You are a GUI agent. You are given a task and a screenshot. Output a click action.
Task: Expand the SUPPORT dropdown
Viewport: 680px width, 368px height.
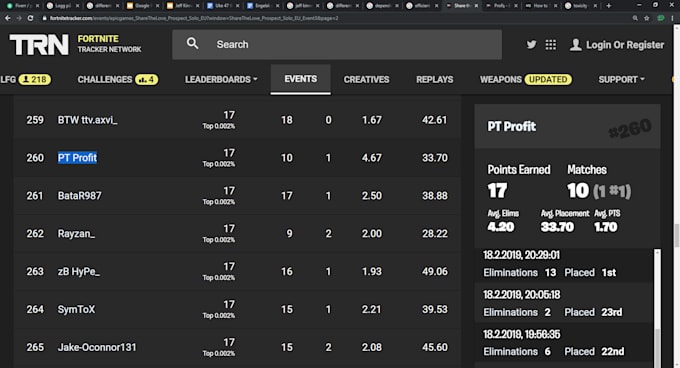[x=621, y=79]
